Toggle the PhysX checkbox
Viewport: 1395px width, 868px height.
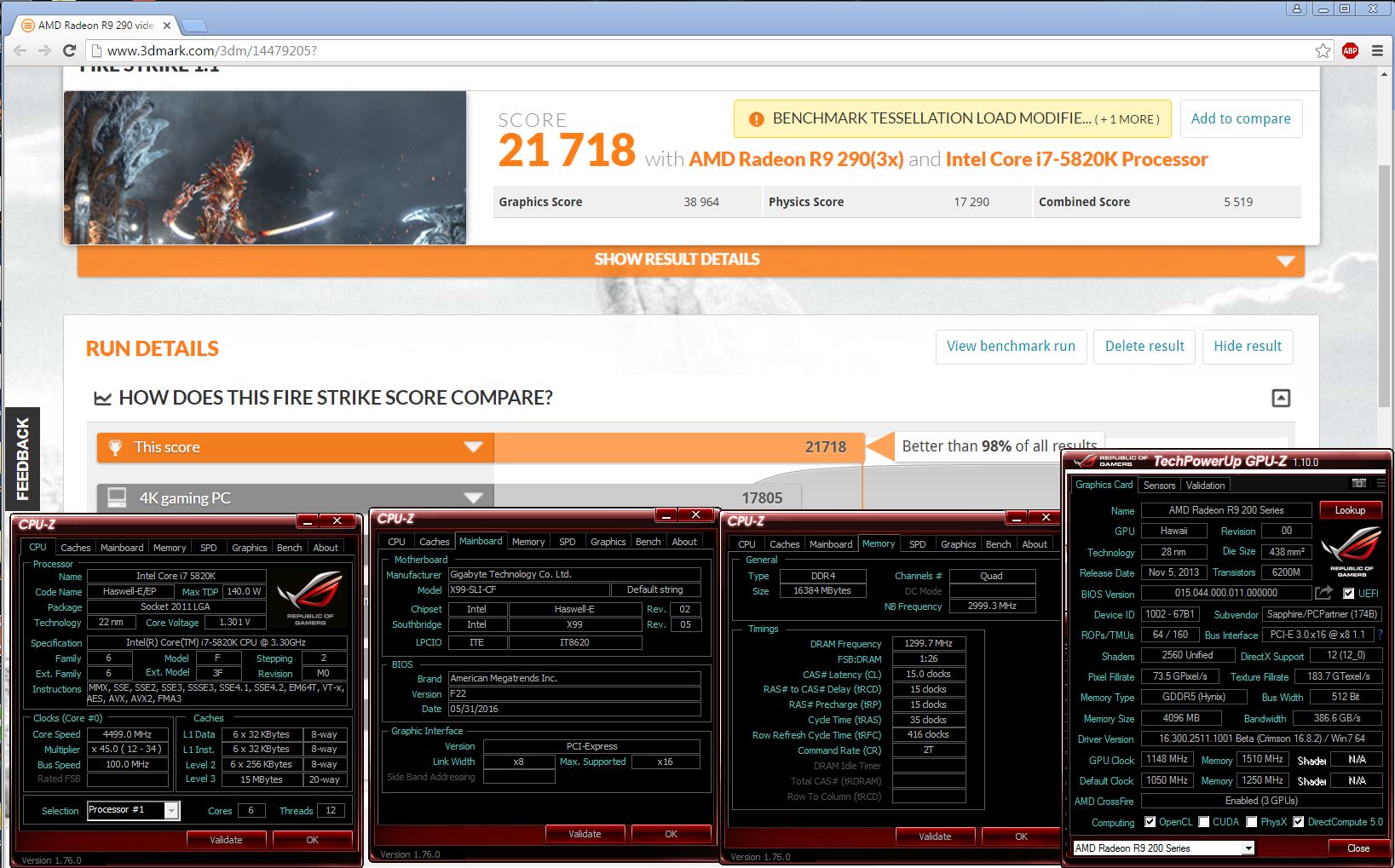point(1252,822)
